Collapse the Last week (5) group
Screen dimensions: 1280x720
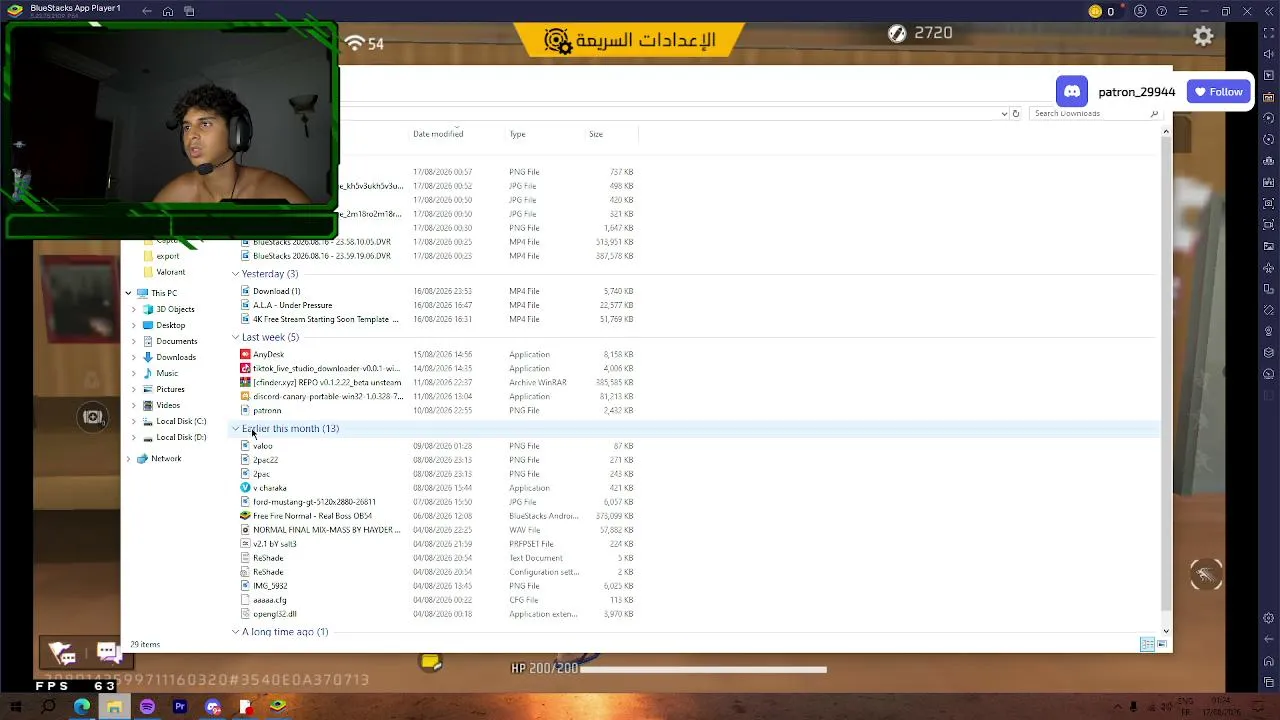pyautogui.click(x=236, y=337)
